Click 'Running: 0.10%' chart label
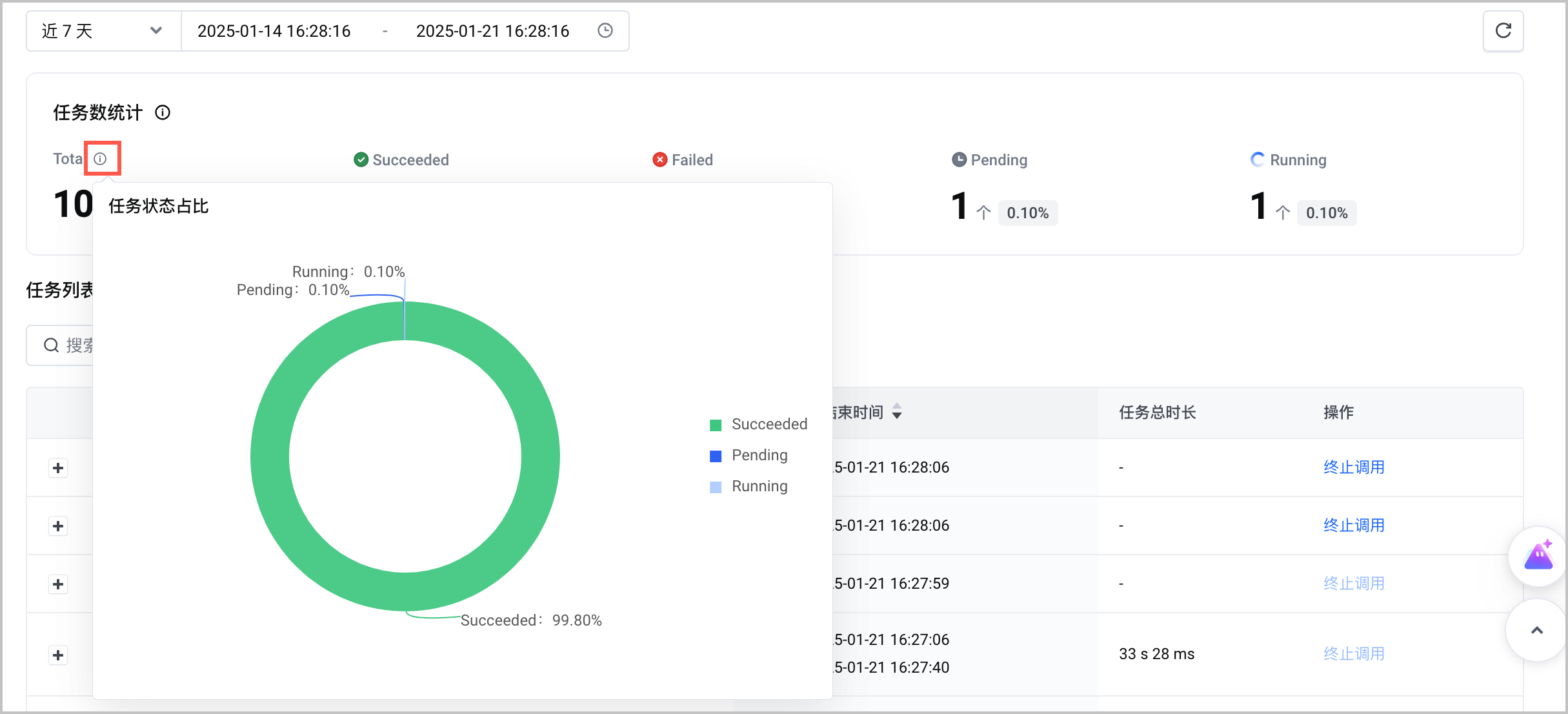Image resolution: width=1568 pixels, height=714 pixels. pos(348,272)
